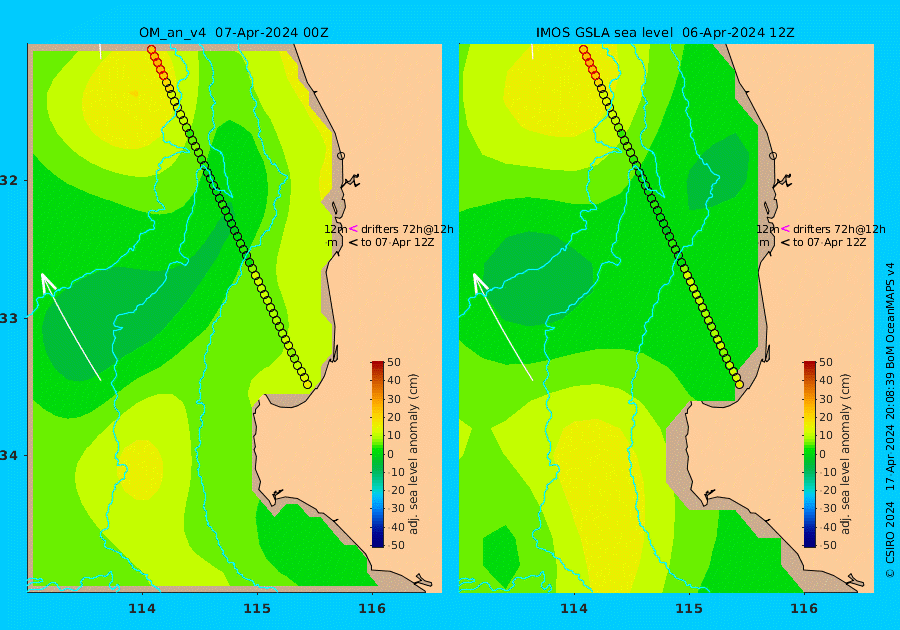Select the 115 longitude label under the OM_an_v4 map
900x630 pixels.
[257, 609]
